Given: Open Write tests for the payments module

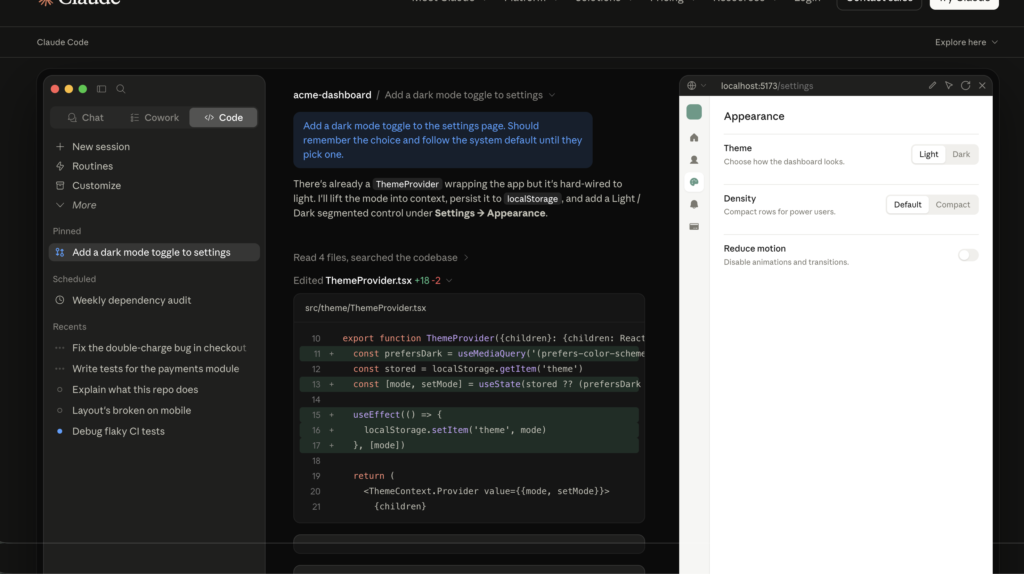Looking at the screenshot, I should (x=154, y=369).
